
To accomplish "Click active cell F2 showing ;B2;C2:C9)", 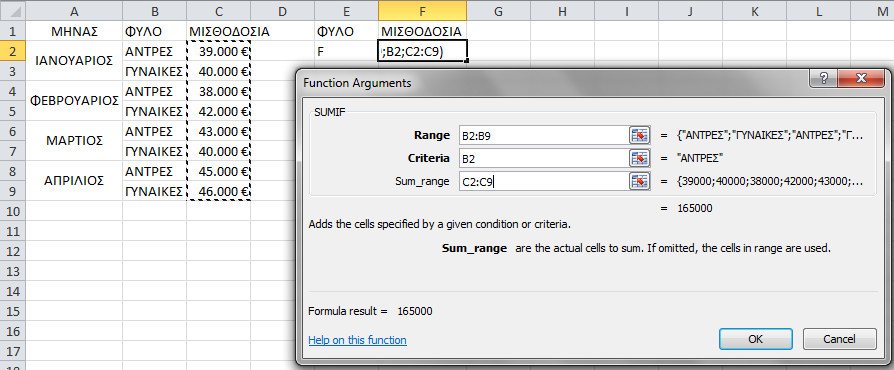I will click(422, 51).
